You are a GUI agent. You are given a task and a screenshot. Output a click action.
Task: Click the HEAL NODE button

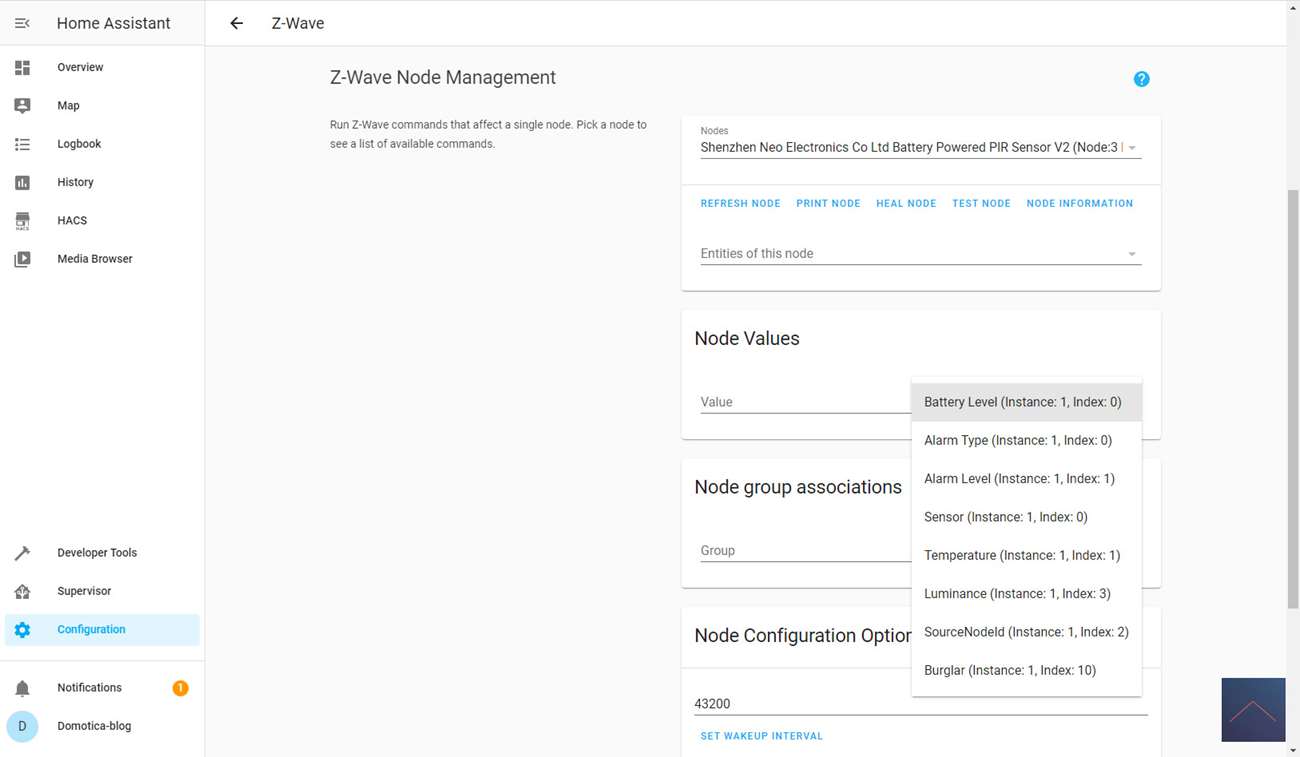point(906,203)
